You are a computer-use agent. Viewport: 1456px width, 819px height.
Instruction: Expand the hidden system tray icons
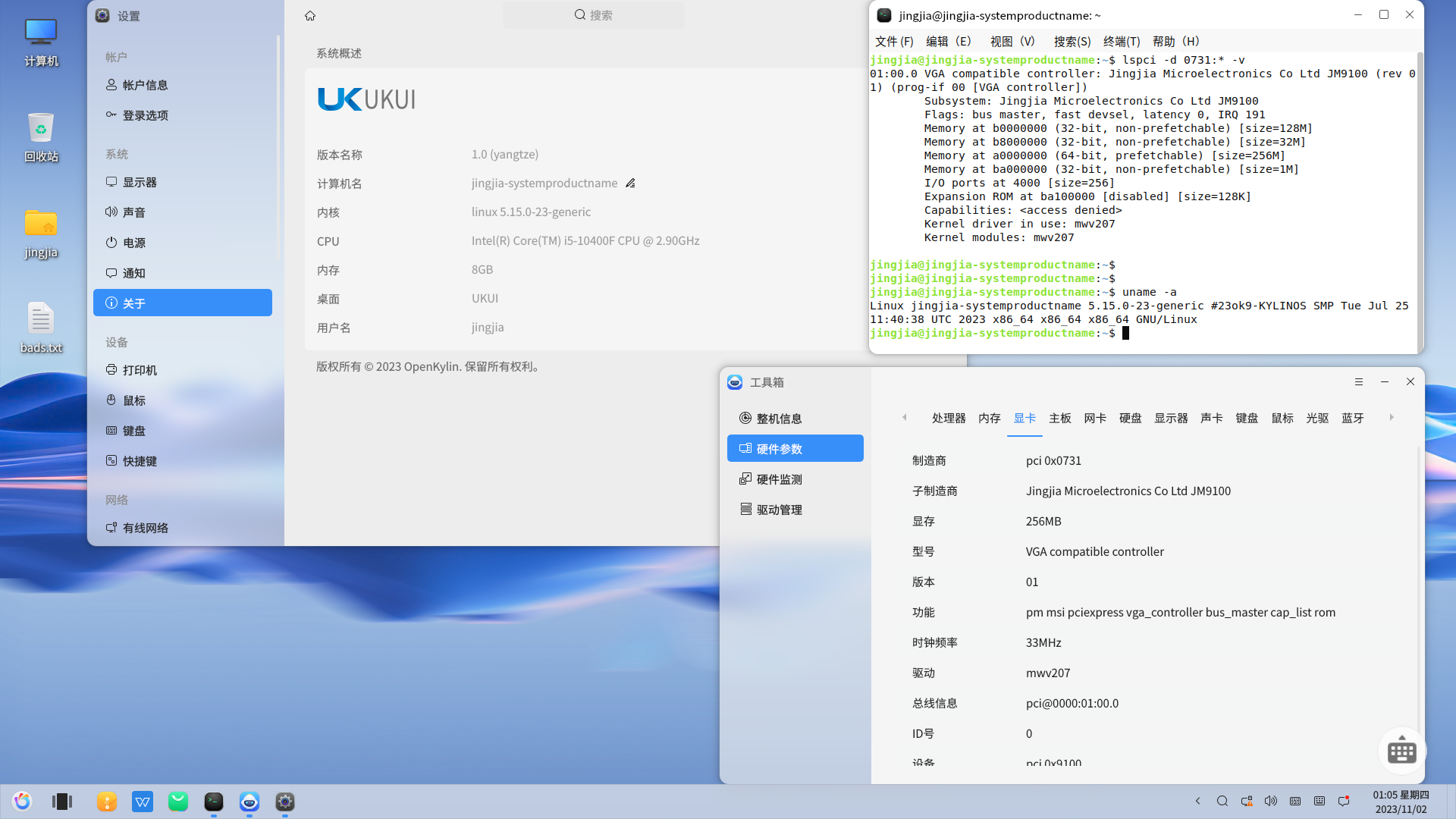pyautogui.click(x=1198, y=802)
